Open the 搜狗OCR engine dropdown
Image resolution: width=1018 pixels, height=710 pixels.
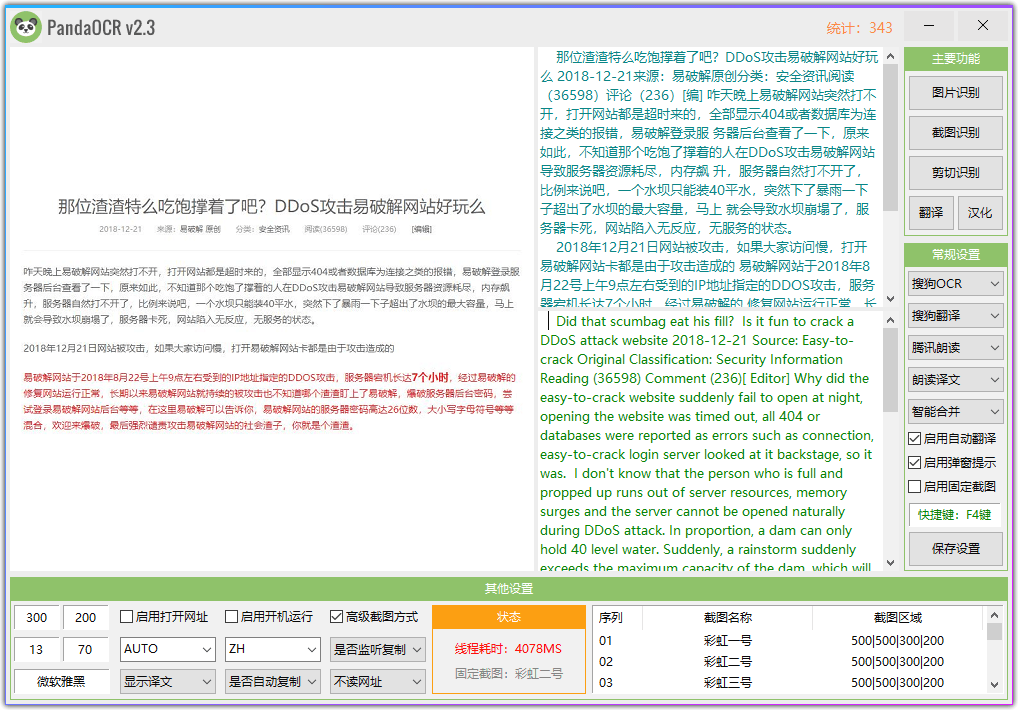[955, 284]
